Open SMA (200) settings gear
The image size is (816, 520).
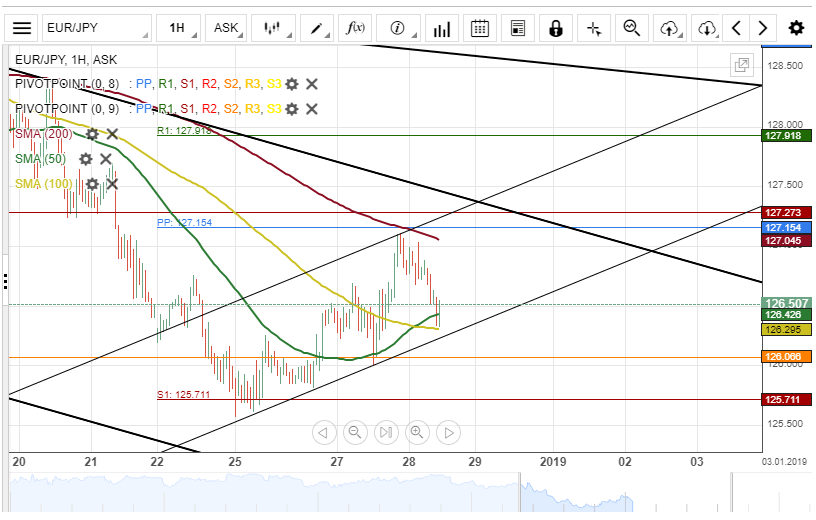[92, 134]
